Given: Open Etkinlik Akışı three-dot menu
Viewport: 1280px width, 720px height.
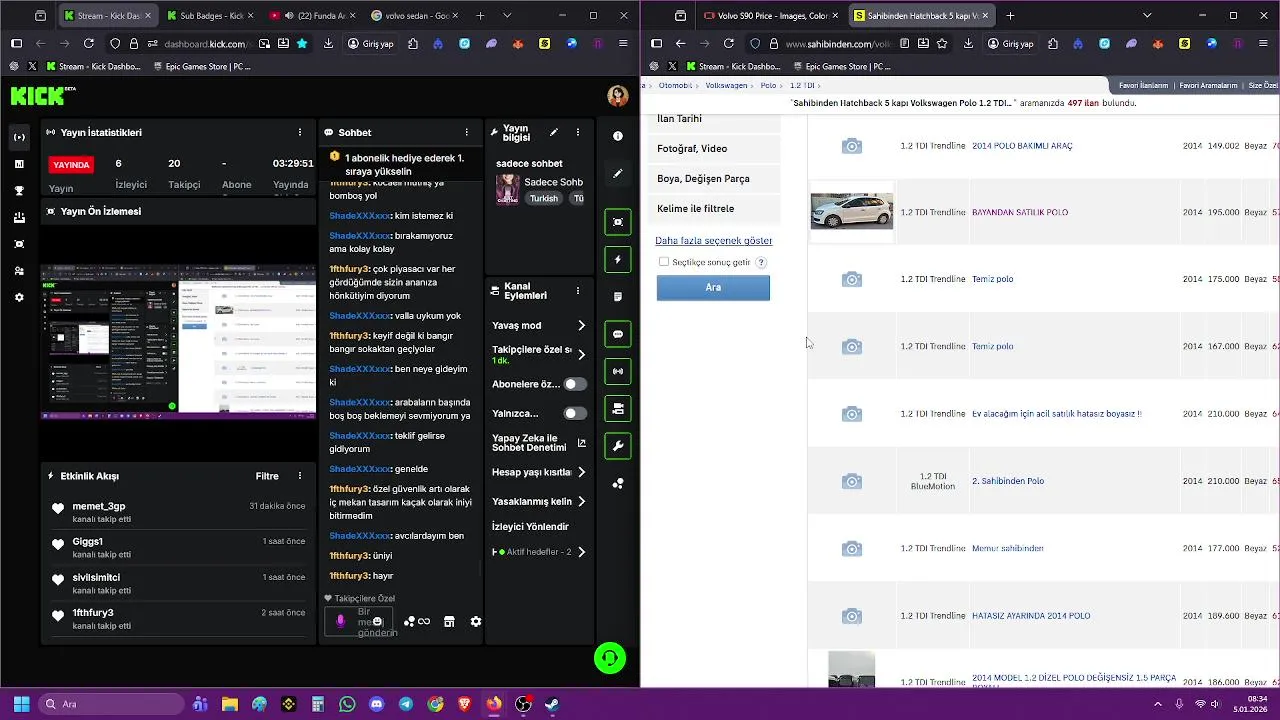Looking at the screenshot, I should click(x=300, y=476).
